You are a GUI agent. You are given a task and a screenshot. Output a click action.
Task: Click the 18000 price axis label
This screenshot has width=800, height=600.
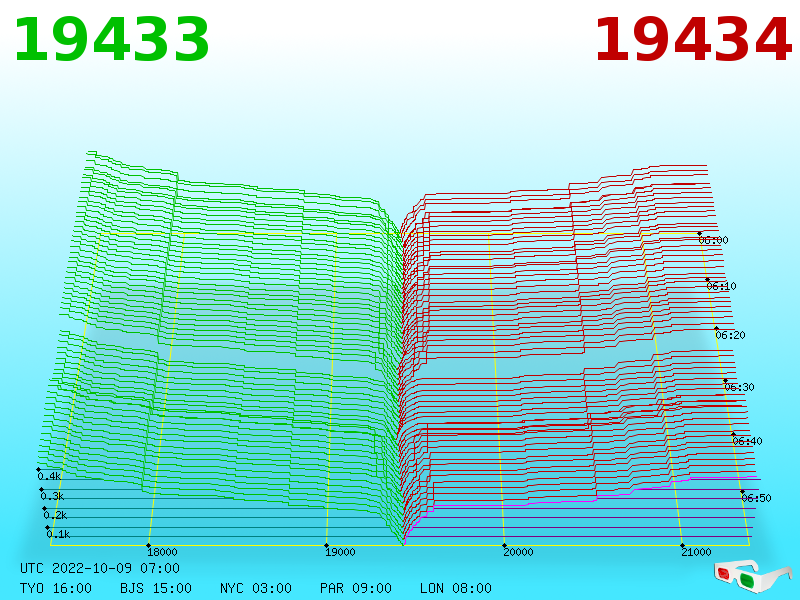coord(162,552)
